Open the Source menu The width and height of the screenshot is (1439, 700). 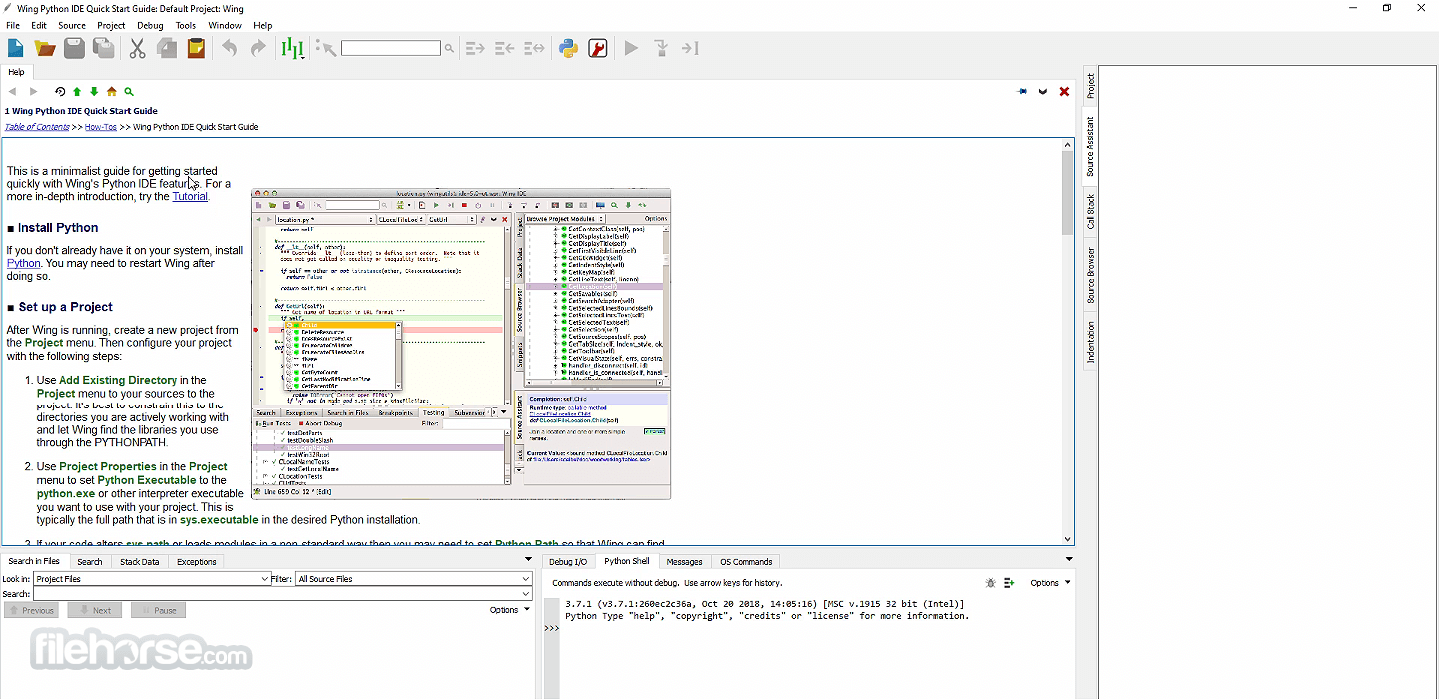(72, 25)
